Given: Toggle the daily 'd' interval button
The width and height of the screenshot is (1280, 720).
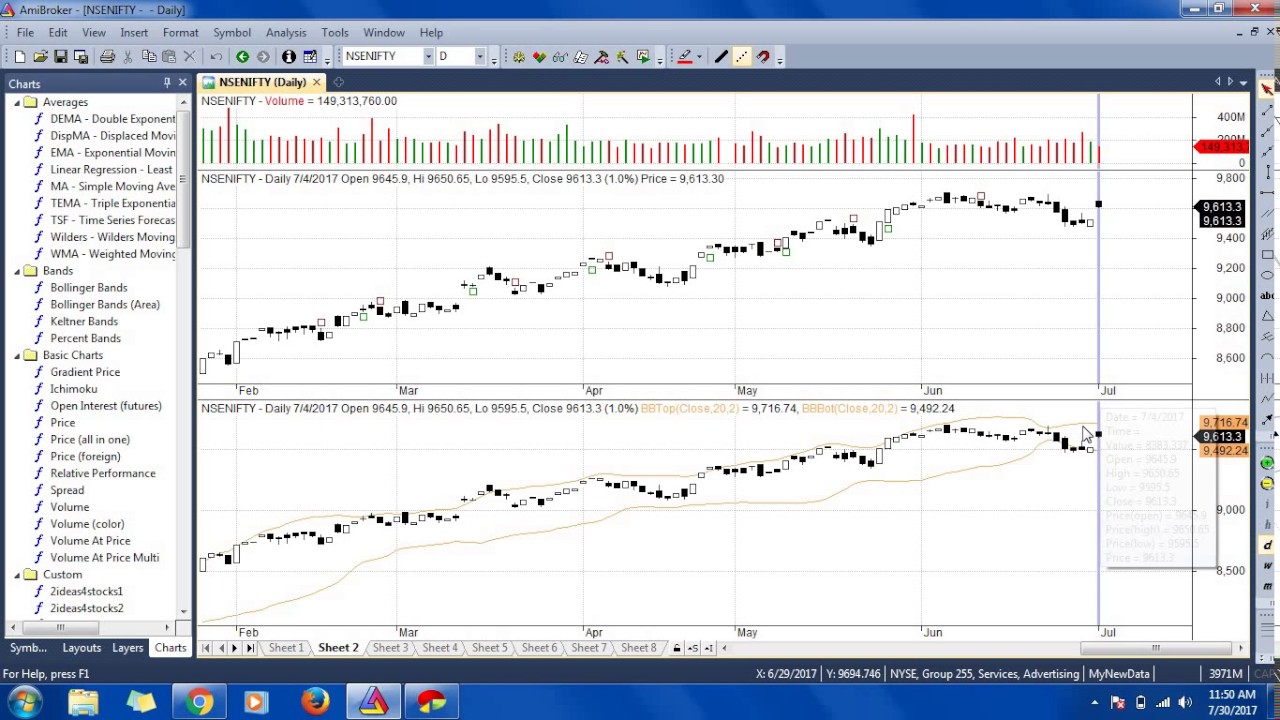Looking at the screenshot, I should tap(1267, 545).
